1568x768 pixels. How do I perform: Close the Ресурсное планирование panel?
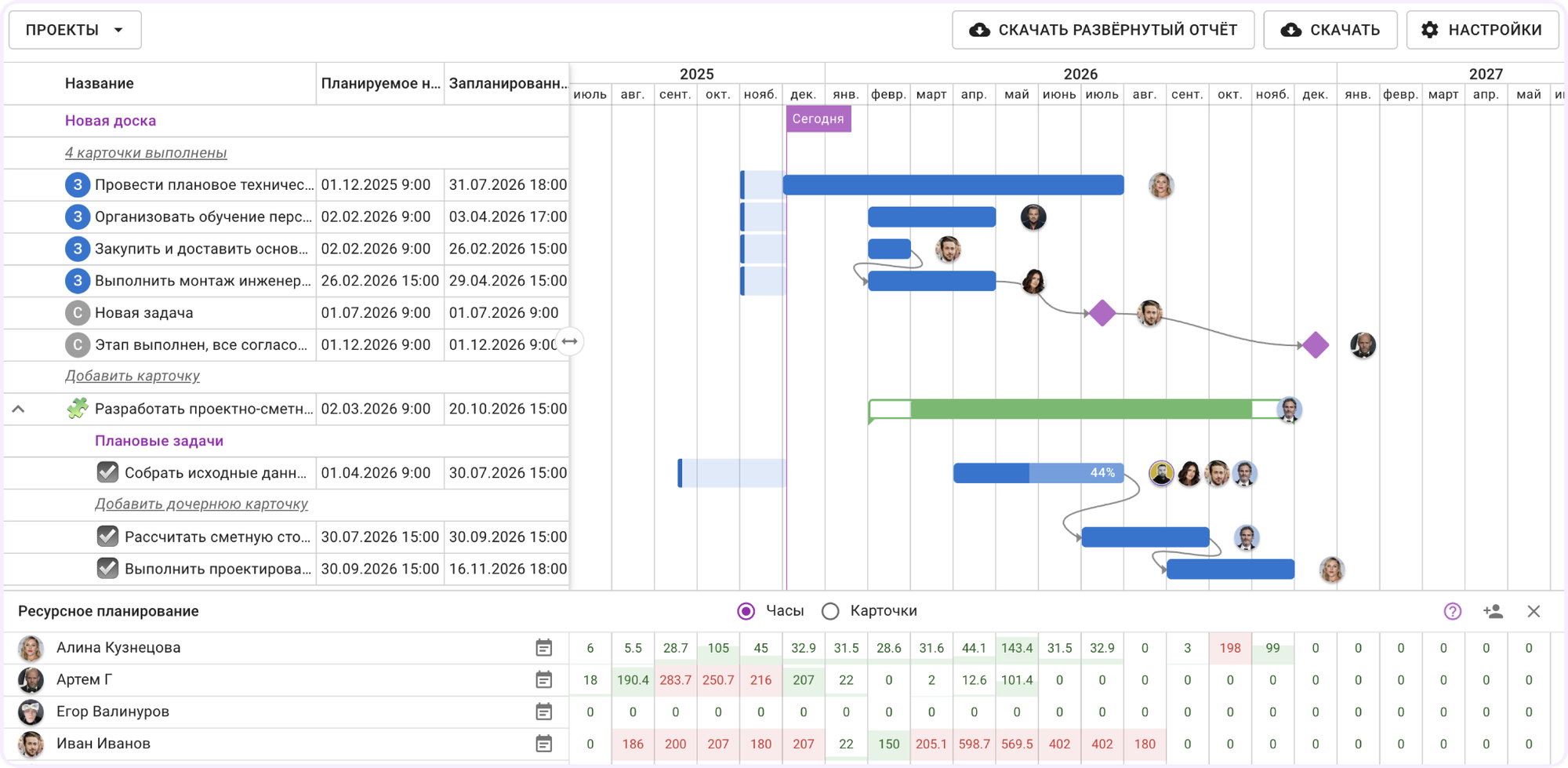pos(1534,611)
